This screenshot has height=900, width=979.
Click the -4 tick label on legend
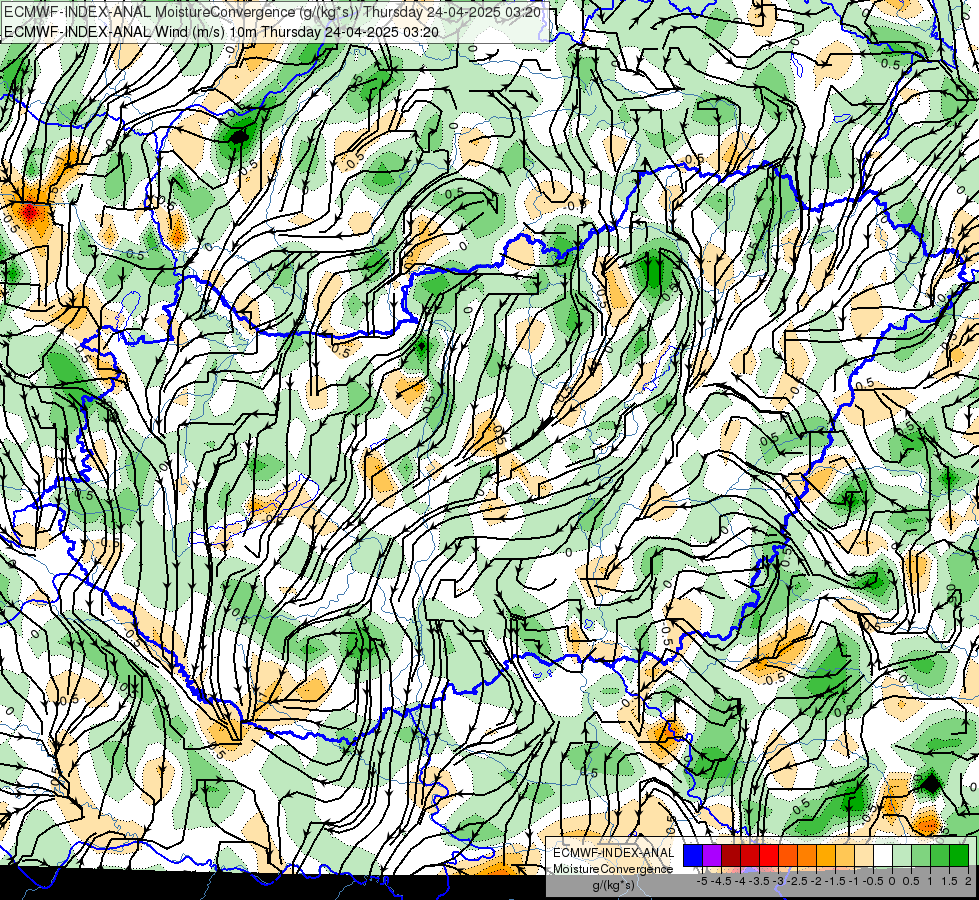(x=740, y=881)
